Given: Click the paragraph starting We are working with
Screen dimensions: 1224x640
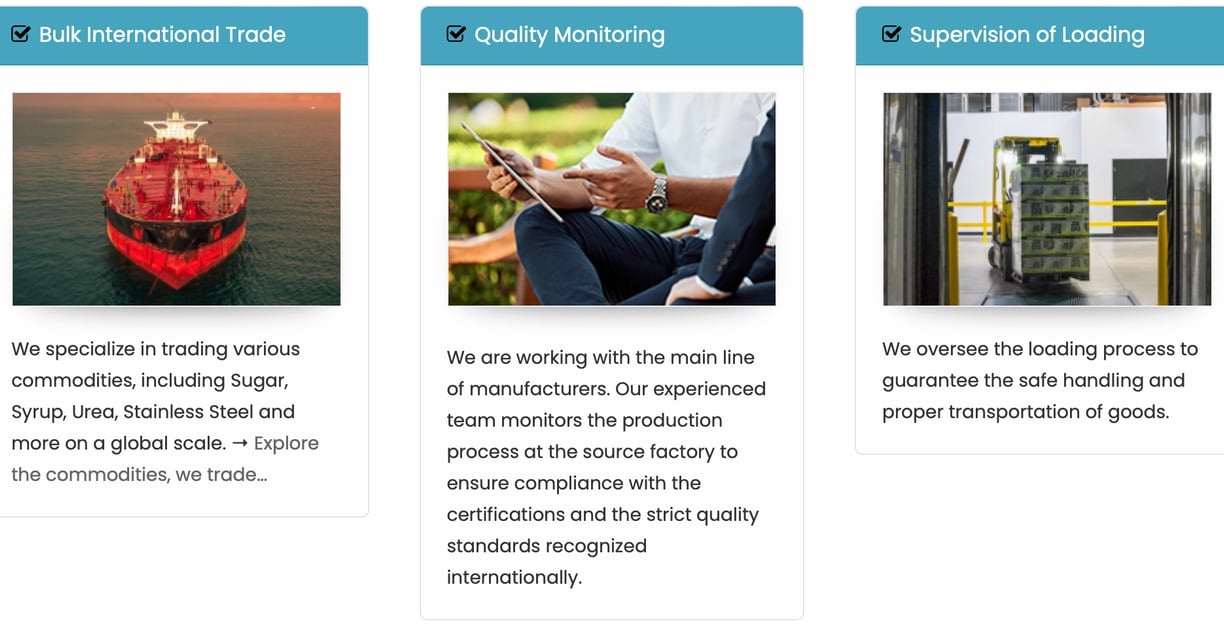Looking at the screenshot, I should (x=606, y=467).
